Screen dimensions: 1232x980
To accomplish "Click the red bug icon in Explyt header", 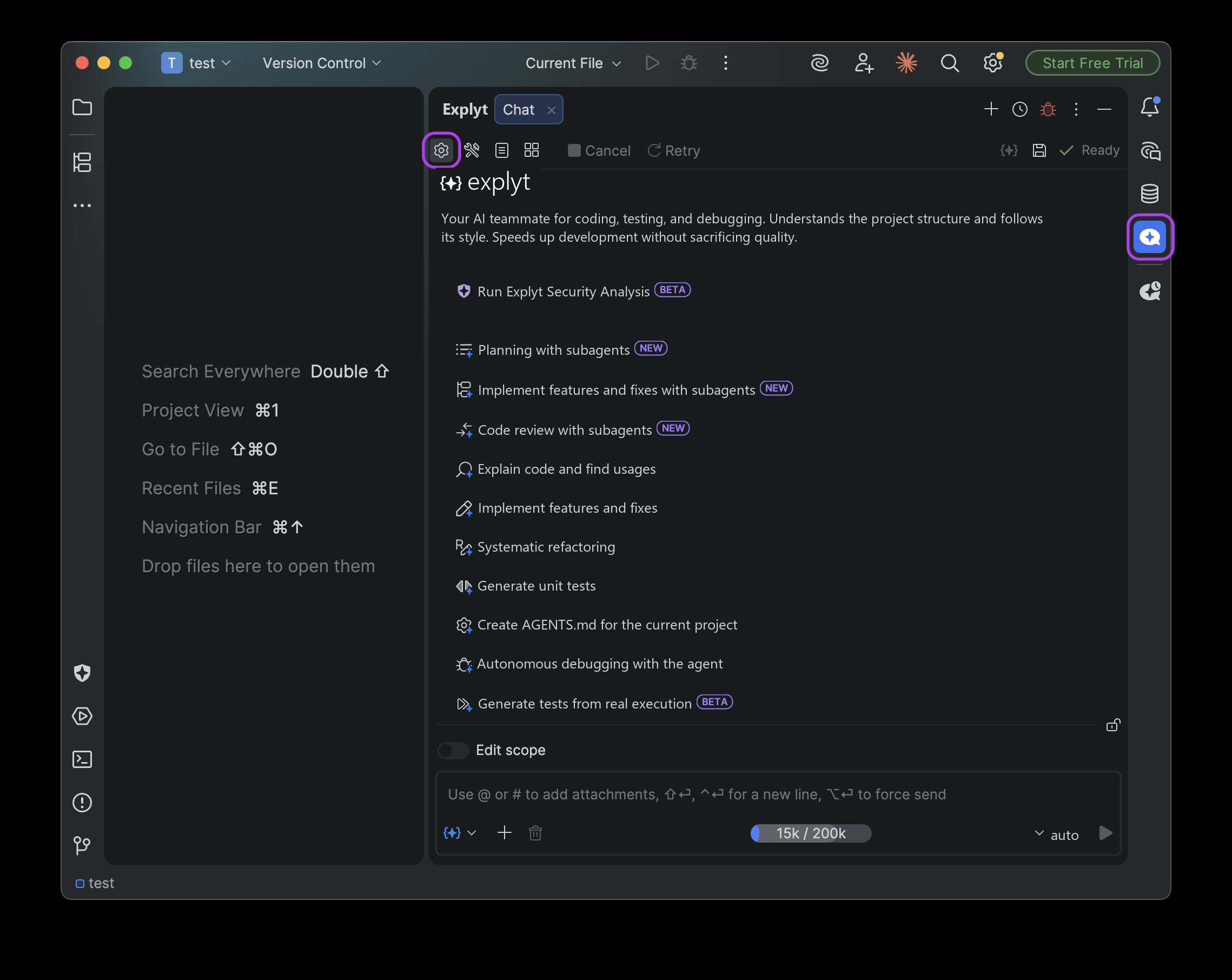I will [x=1048, y=109].
